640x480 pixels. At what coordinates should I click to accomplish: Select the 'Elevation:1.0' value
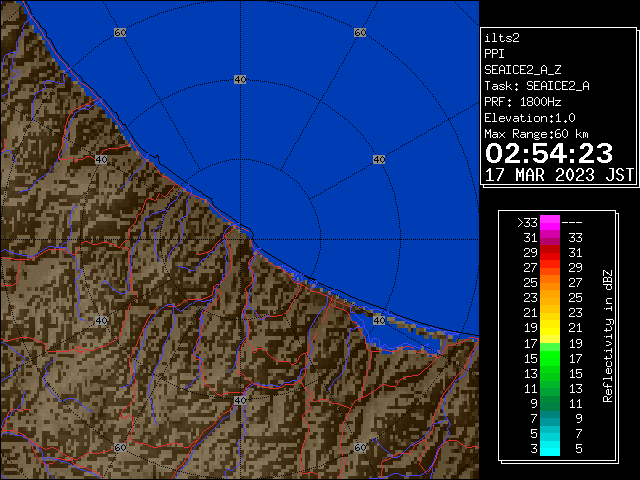coord(530,118)
